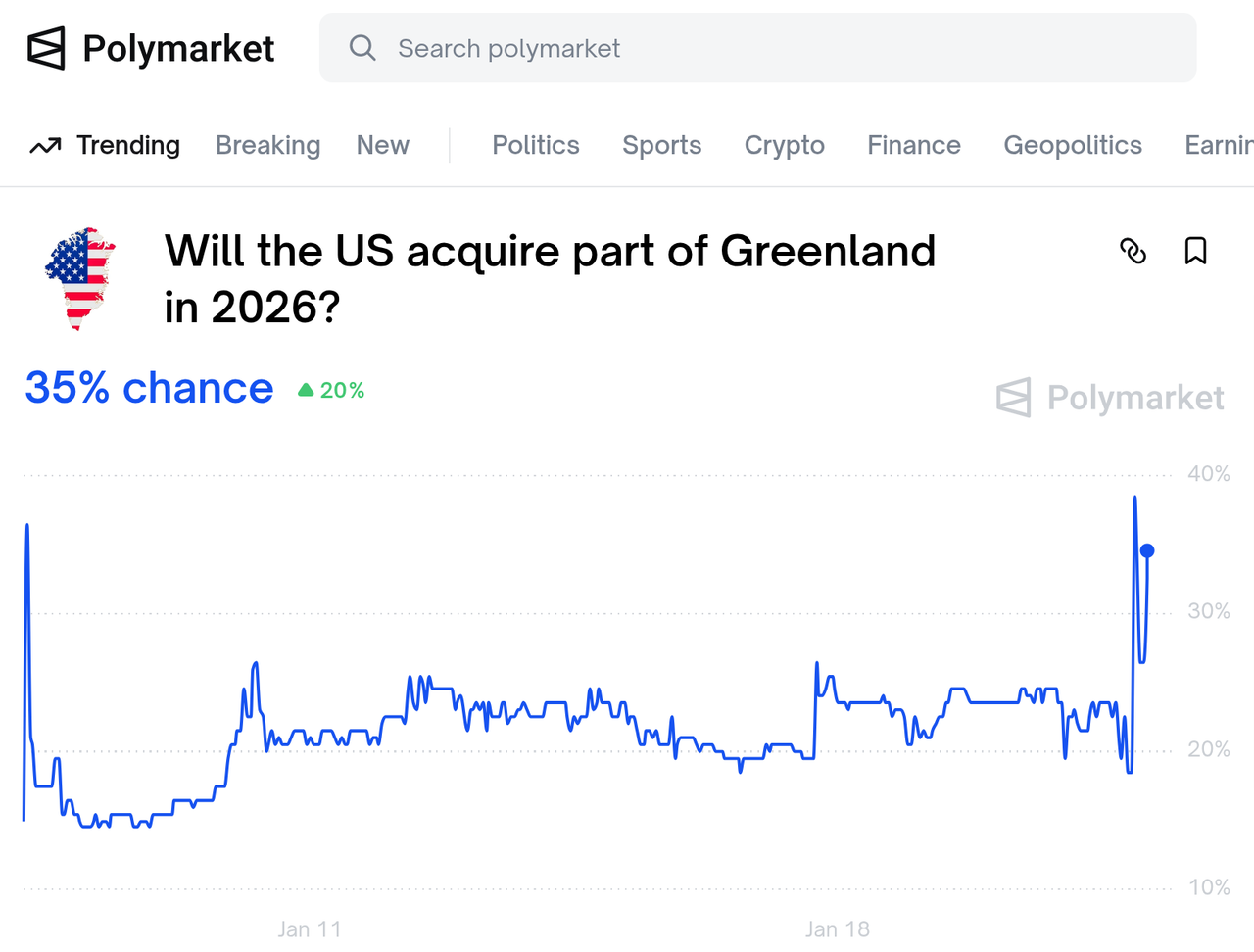
Task: Click the search magnifier icon
Action: point(362,48)
